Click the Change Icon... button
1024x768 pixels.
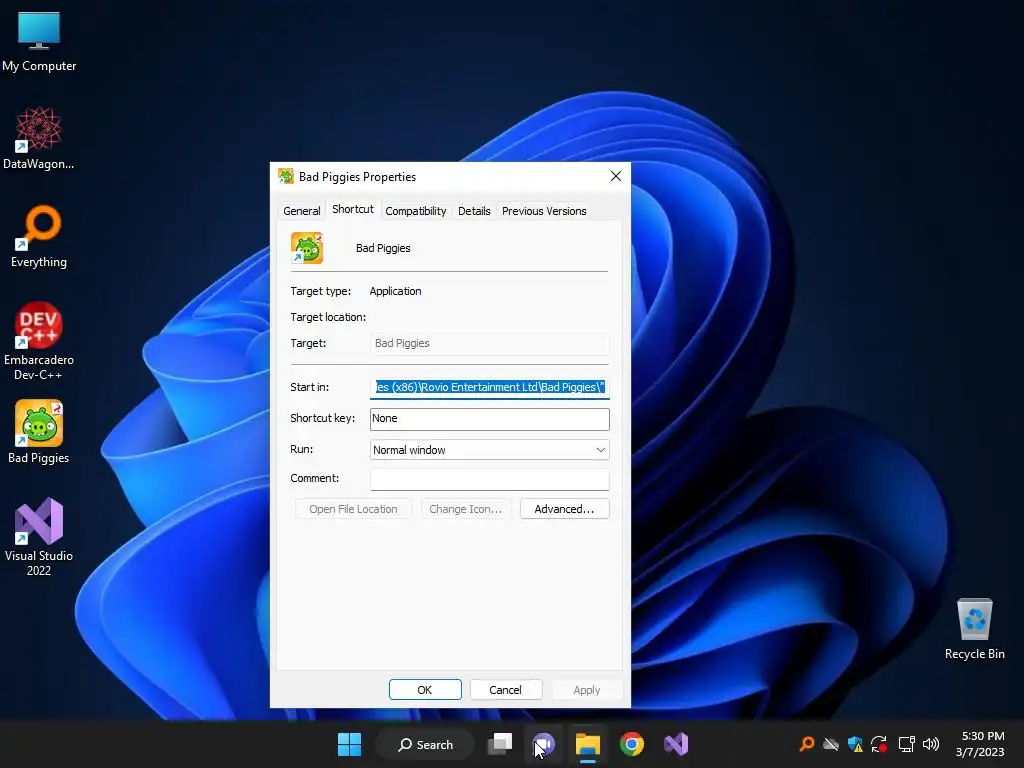pyautogui.click(x=466, y=509)
